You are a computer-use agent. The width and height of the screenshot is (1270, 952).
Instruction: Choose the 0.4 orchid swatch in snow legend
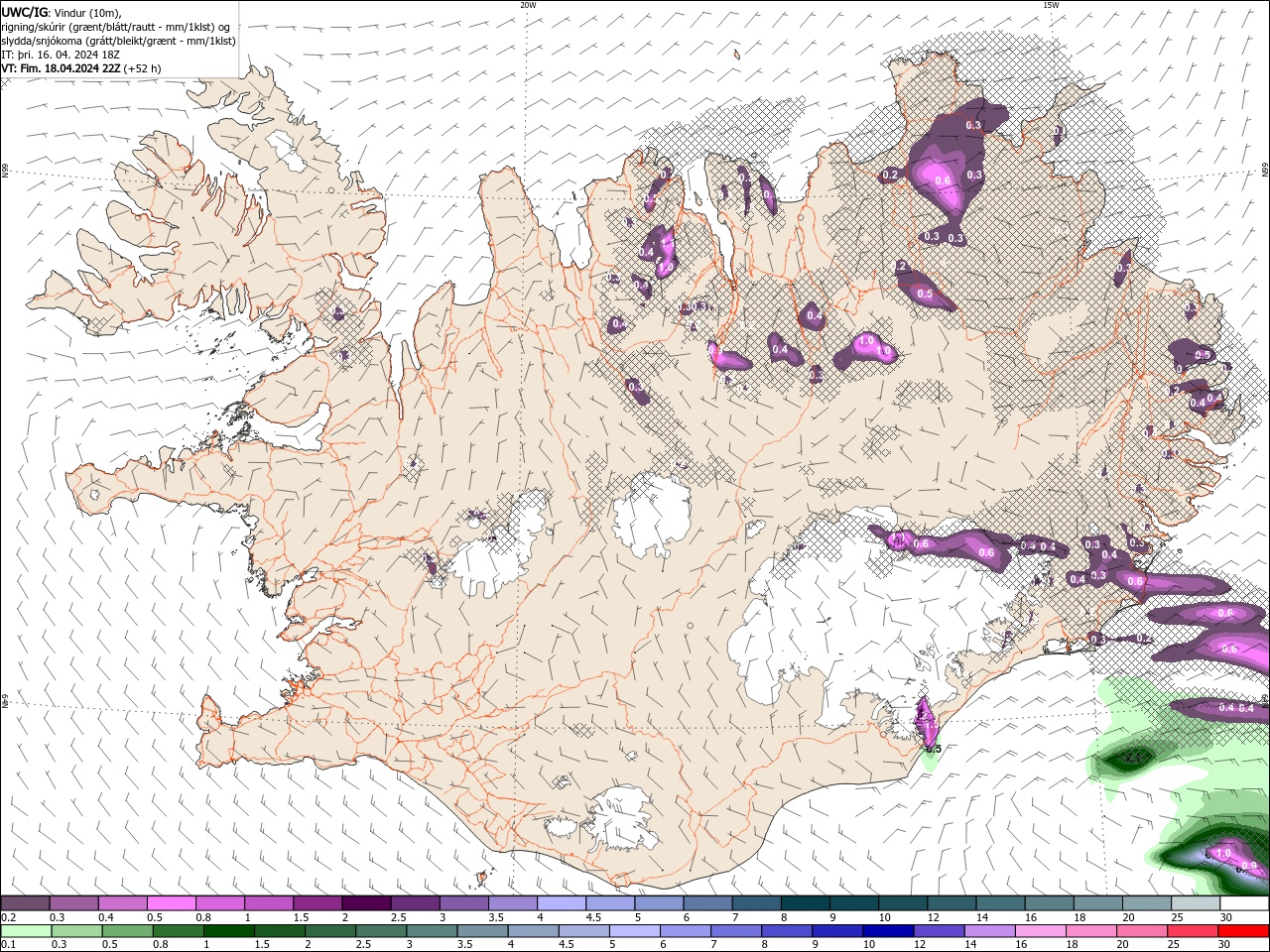click(122, 903)
